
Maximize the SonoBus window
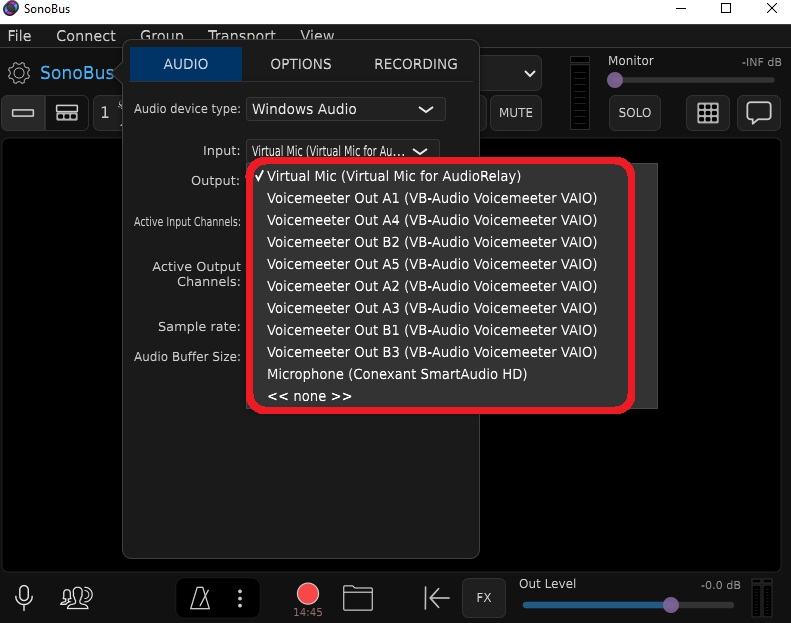coord(726,9)
